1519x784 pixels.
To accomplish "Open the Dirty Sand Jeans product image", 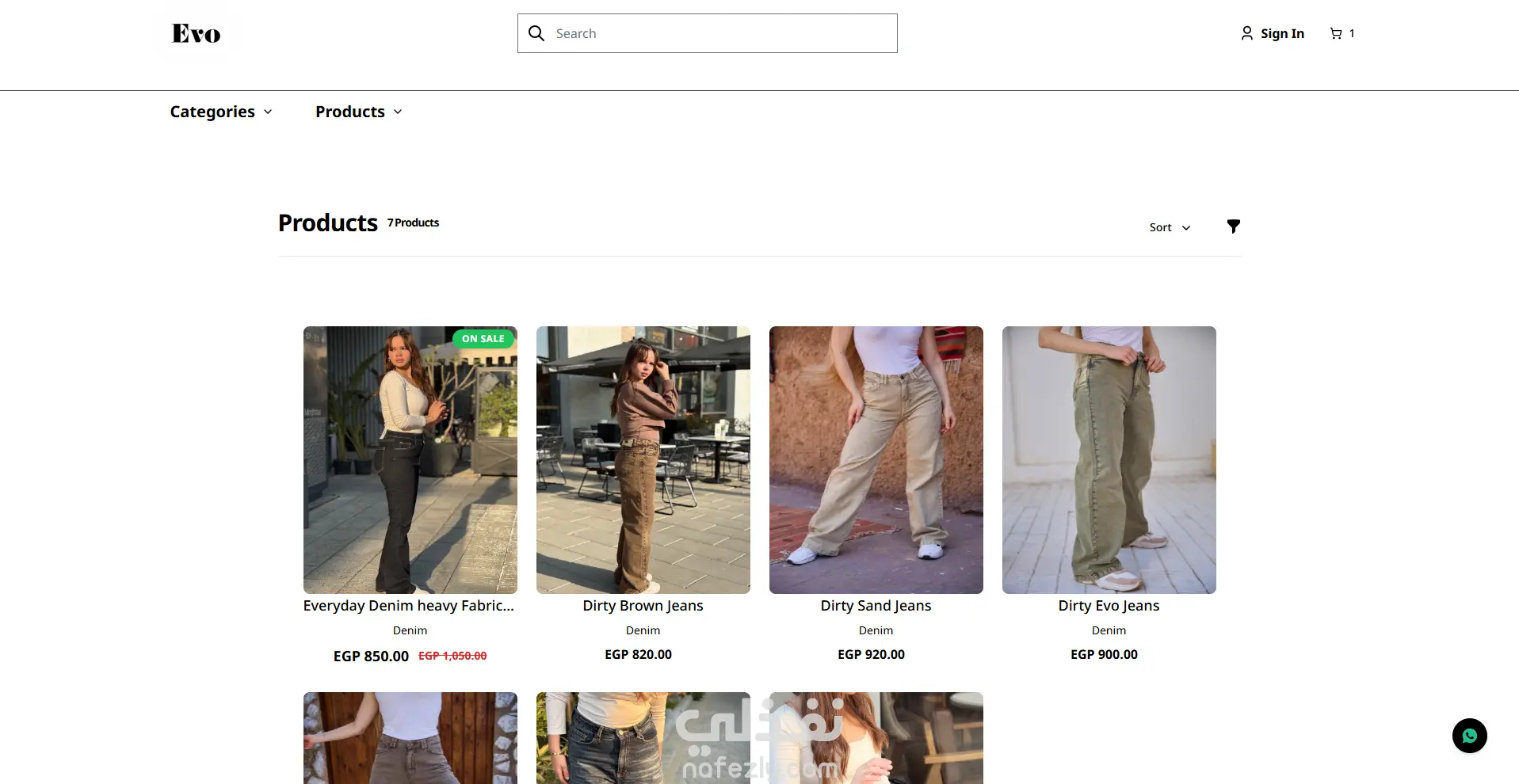I will pos(876,460).
